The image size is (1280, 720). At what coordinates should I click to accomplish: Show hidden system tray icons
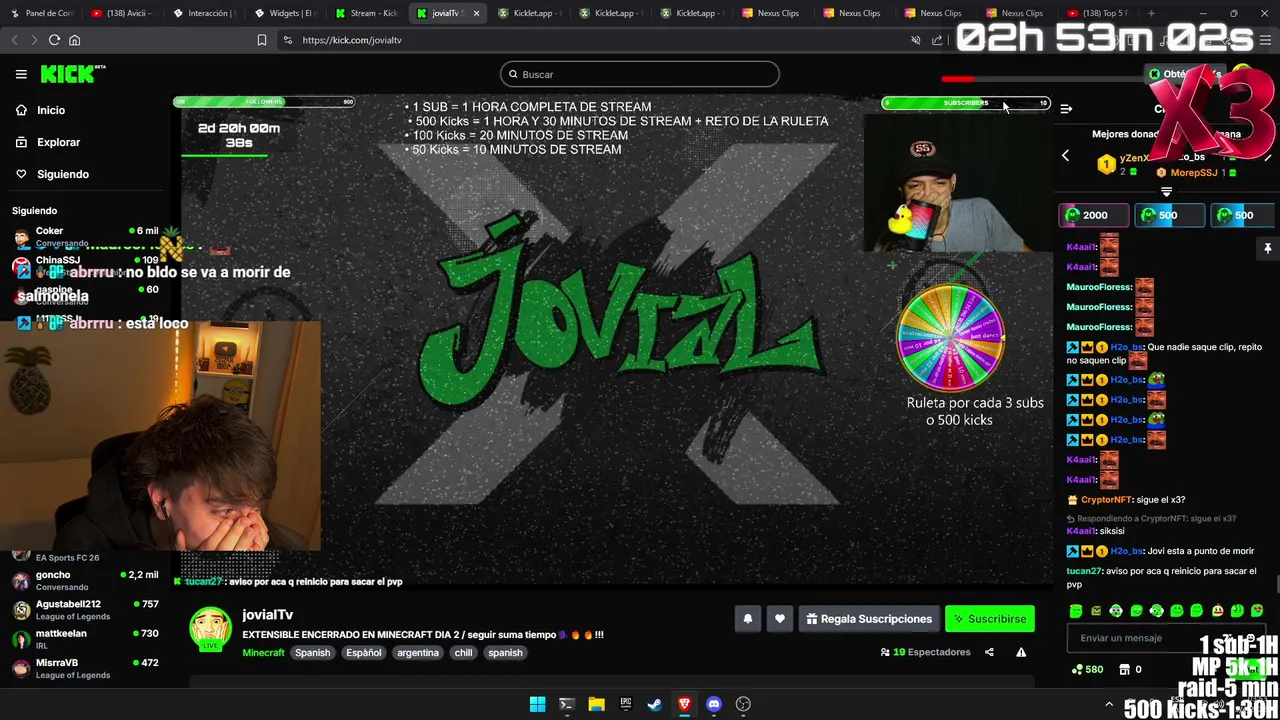(1108, 705)
